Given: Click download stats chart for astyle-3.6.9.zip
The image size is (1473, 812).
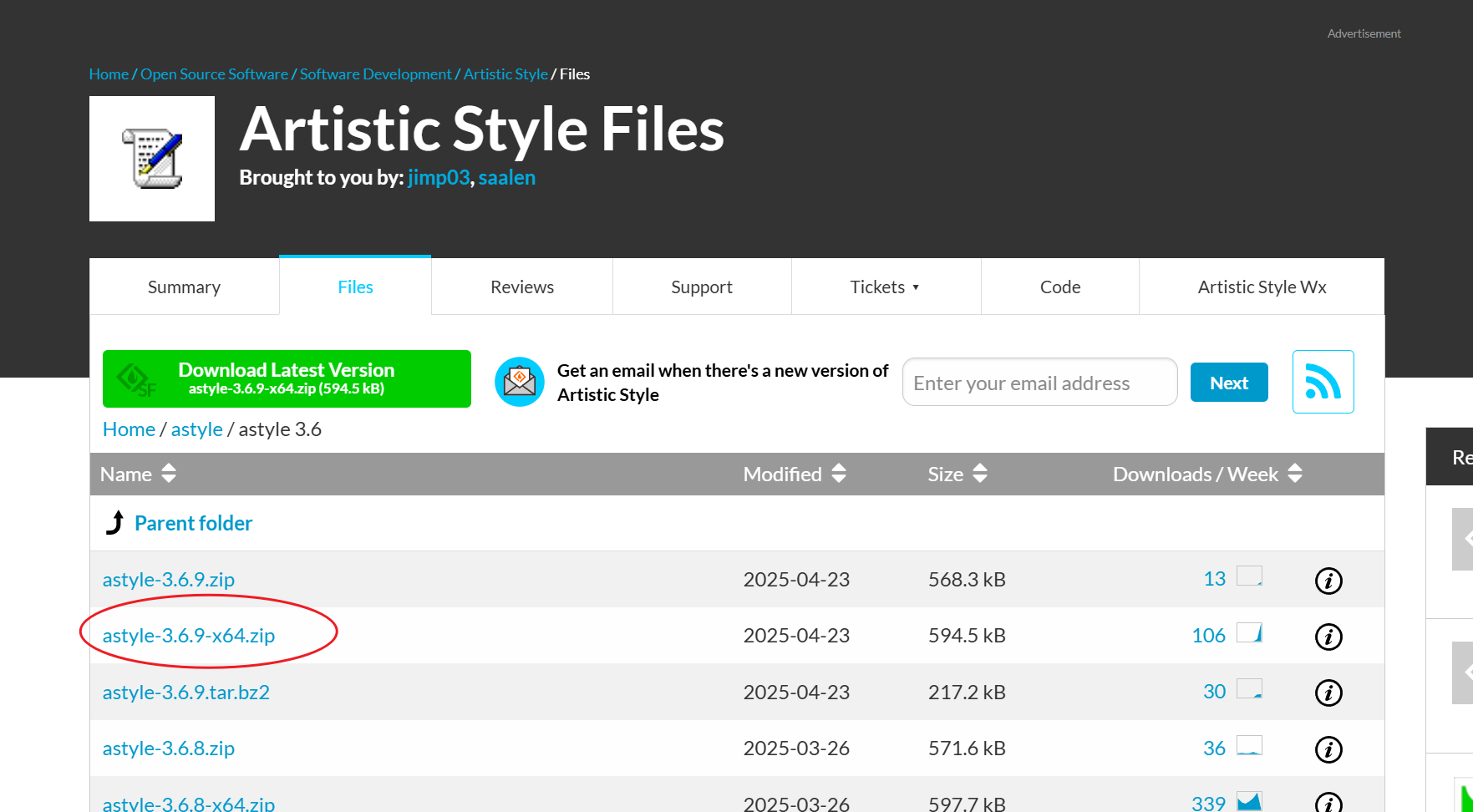Looking at the screenshot, I should 1249,576.
